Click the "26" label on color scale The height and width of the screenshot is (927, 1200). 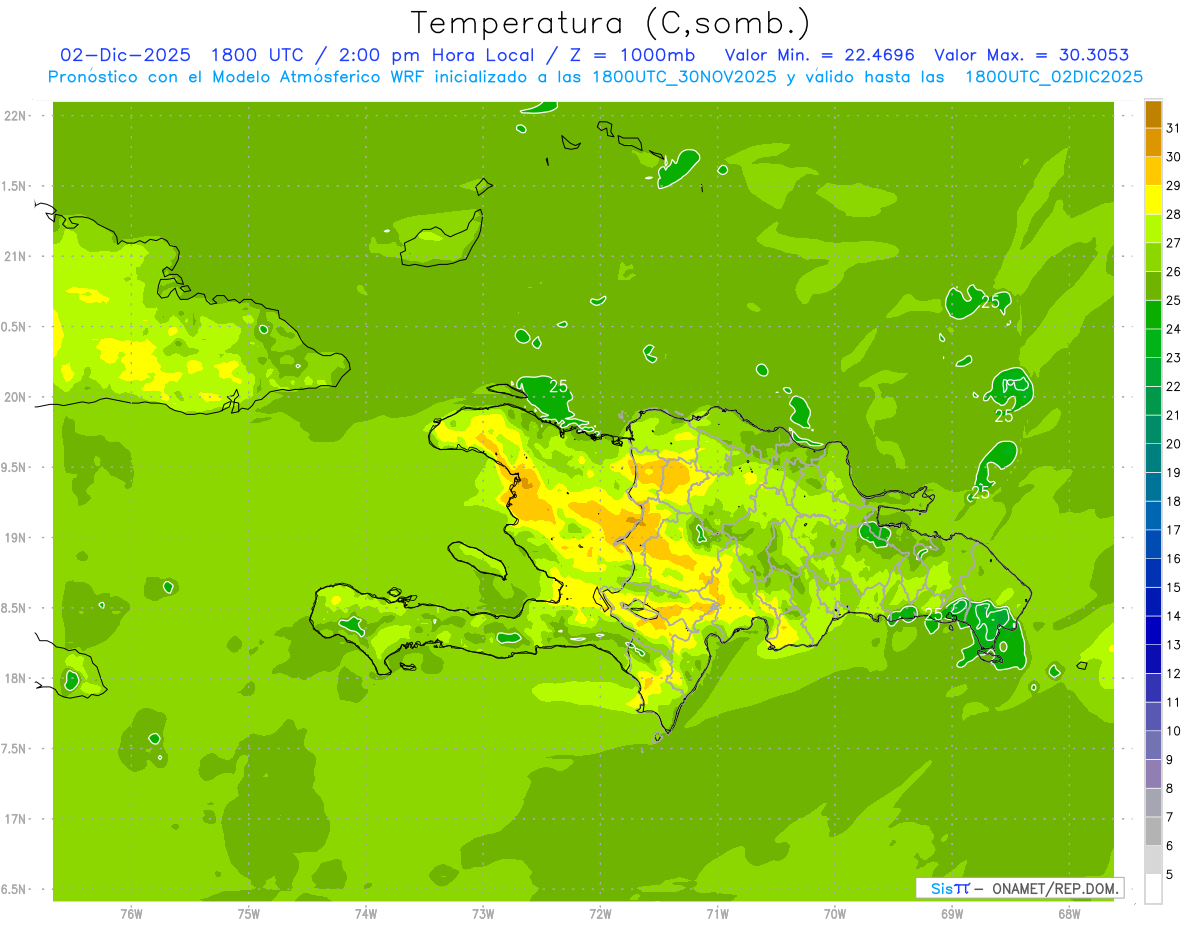coord(1173,271)
